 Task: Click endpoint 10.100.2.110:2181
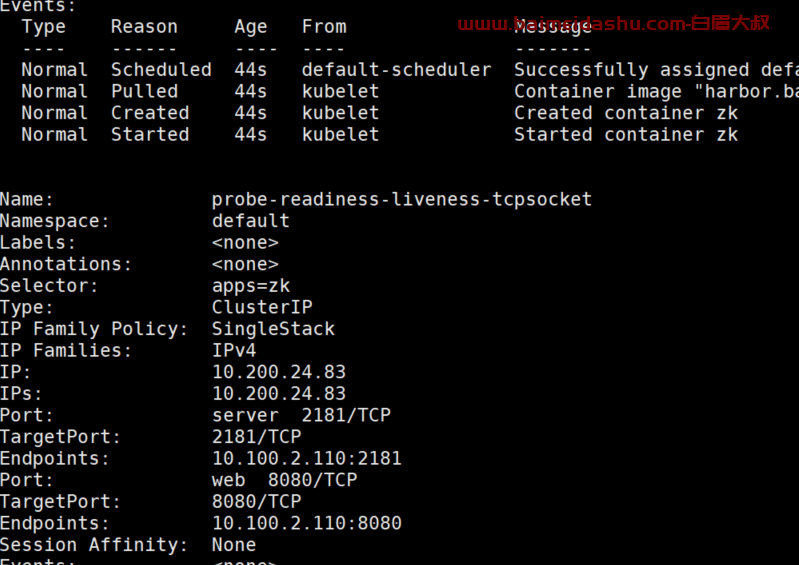click(307, 458)
